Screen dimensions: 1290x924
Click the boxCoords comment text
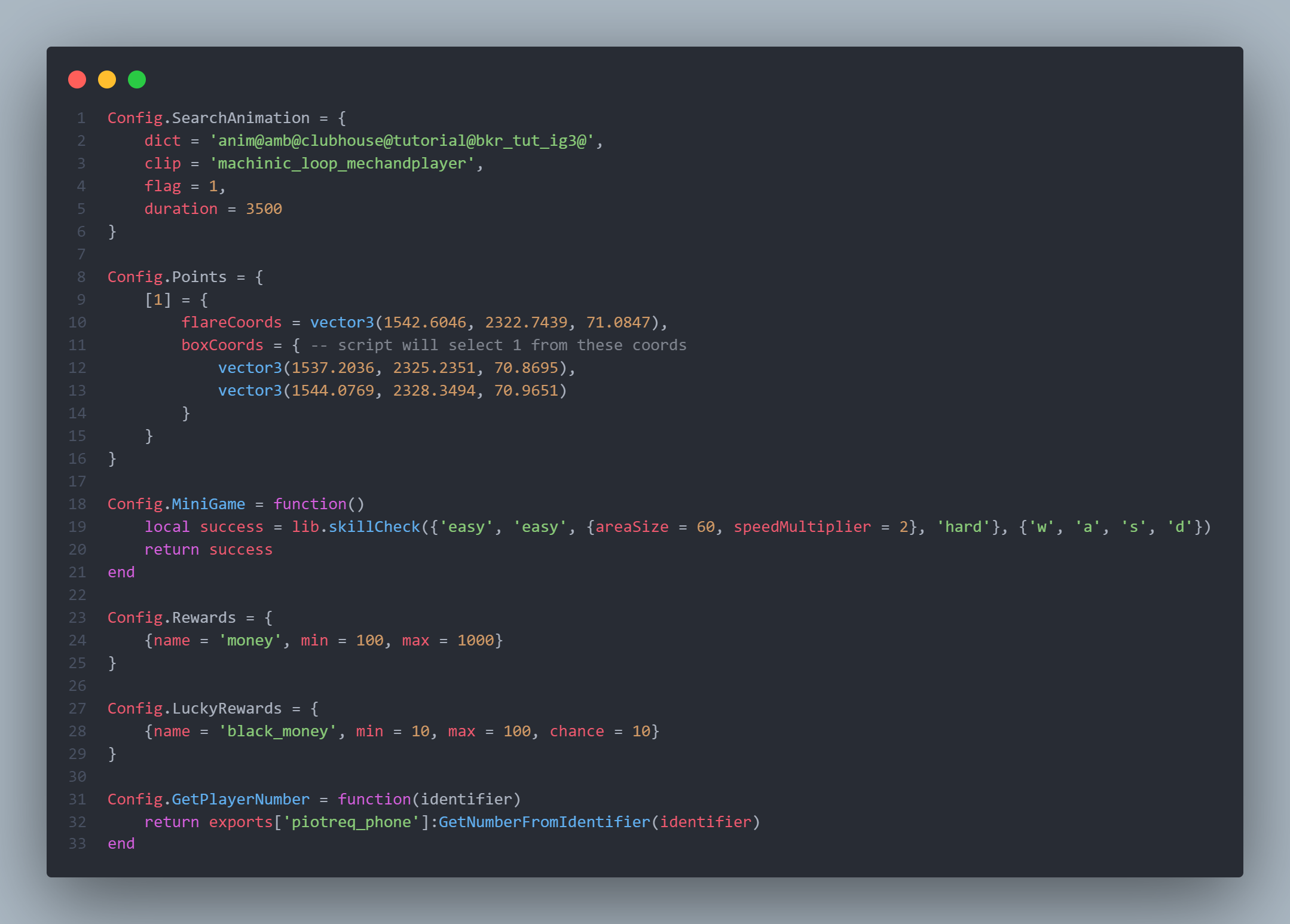(498, 345)
